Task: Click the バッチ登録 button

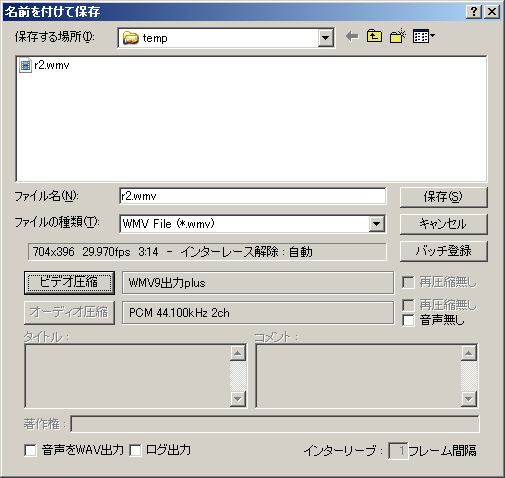Action: pos(443,251)
